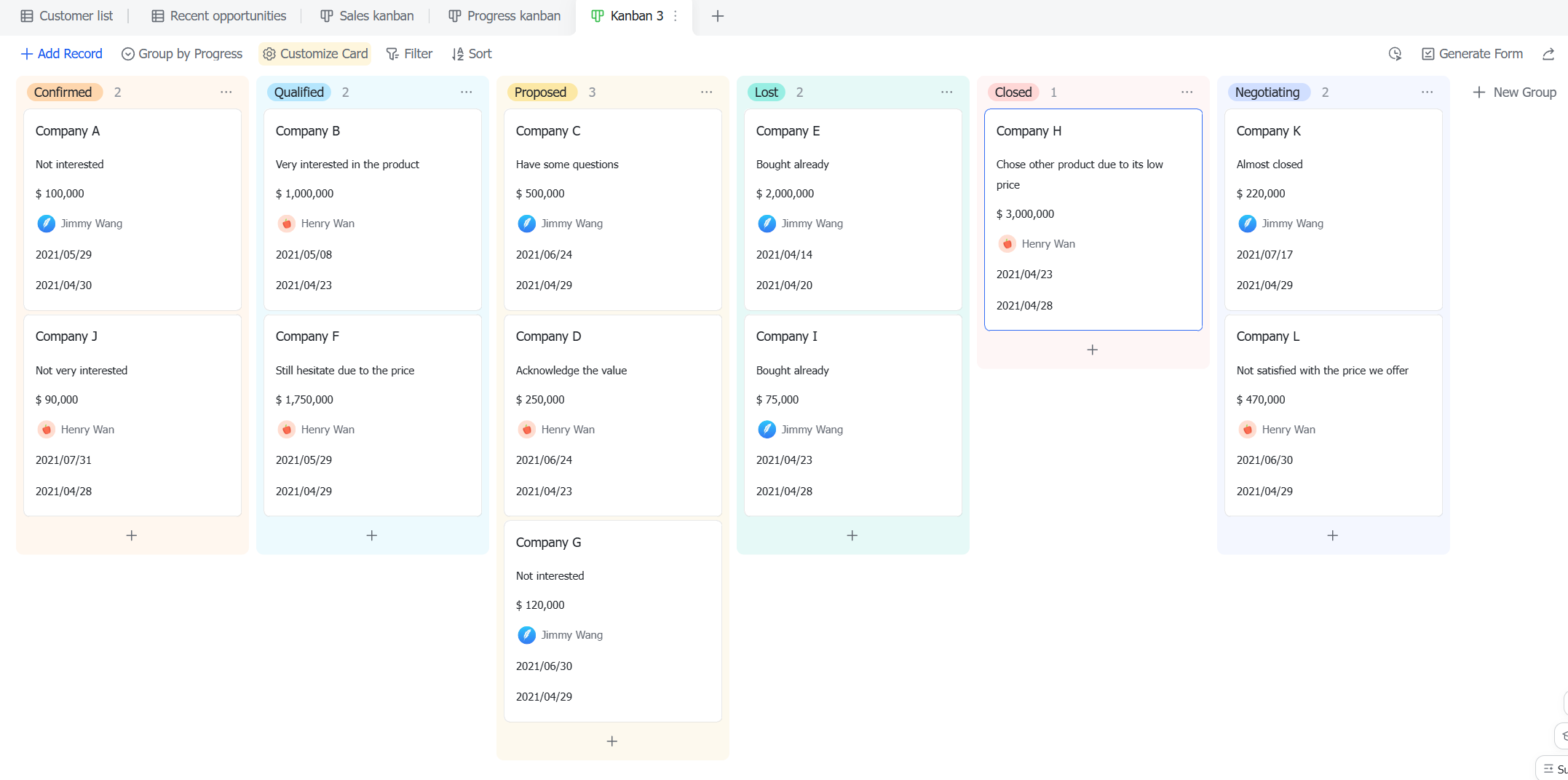Add card to Proposed column
1568x780 pixels.
(x=612, y=741)
